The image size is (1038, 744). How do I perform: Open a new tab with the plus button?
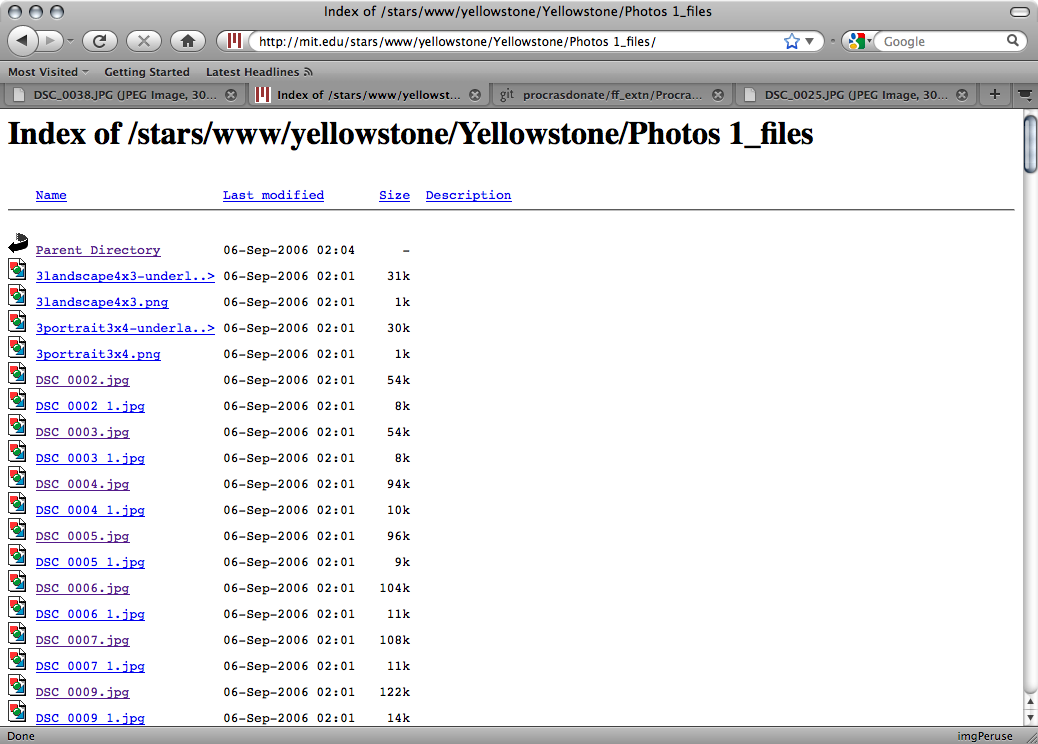994,95
